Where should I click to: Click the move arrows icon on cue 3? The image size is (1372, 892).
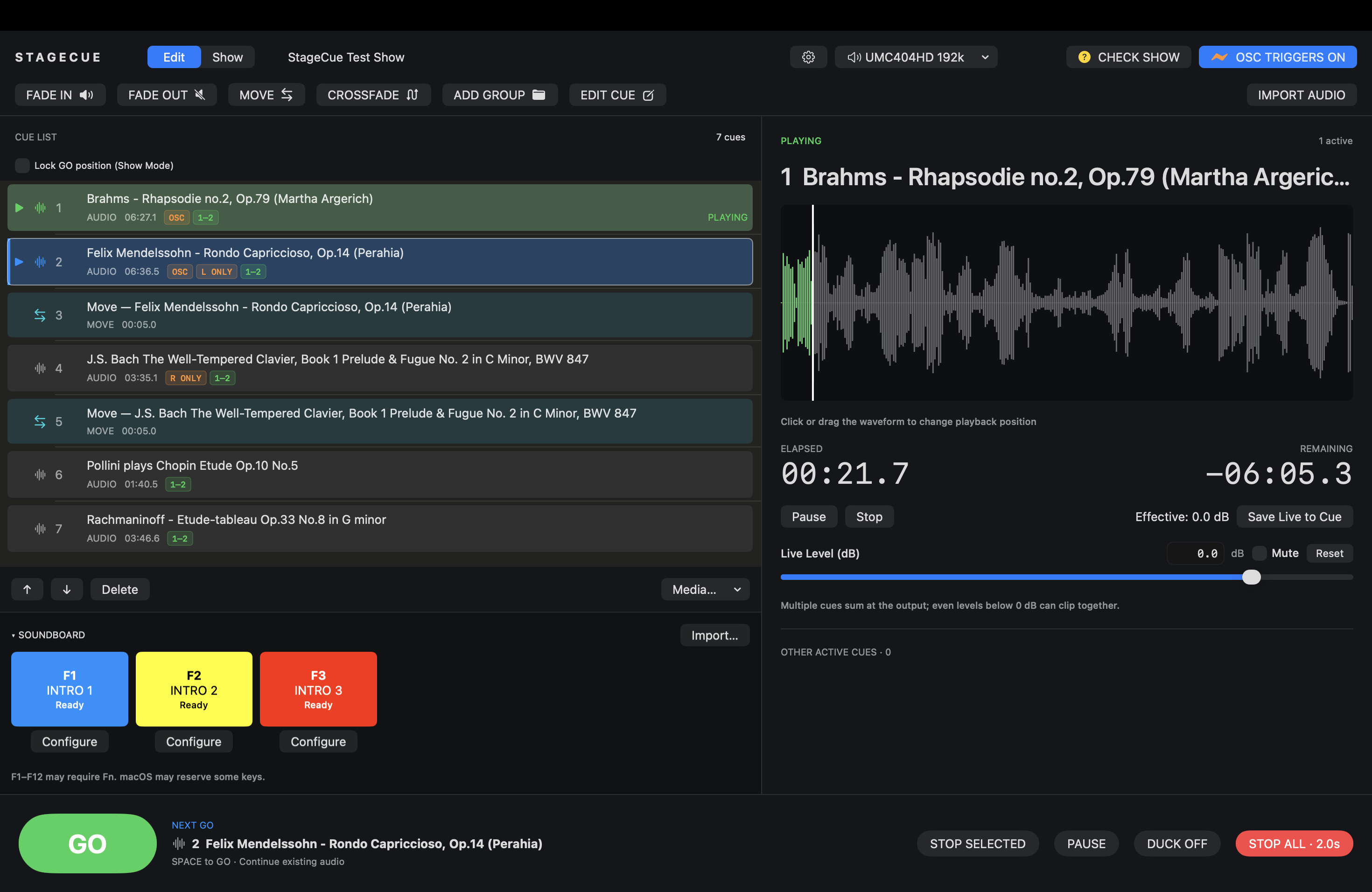click(x=40, y=315)
